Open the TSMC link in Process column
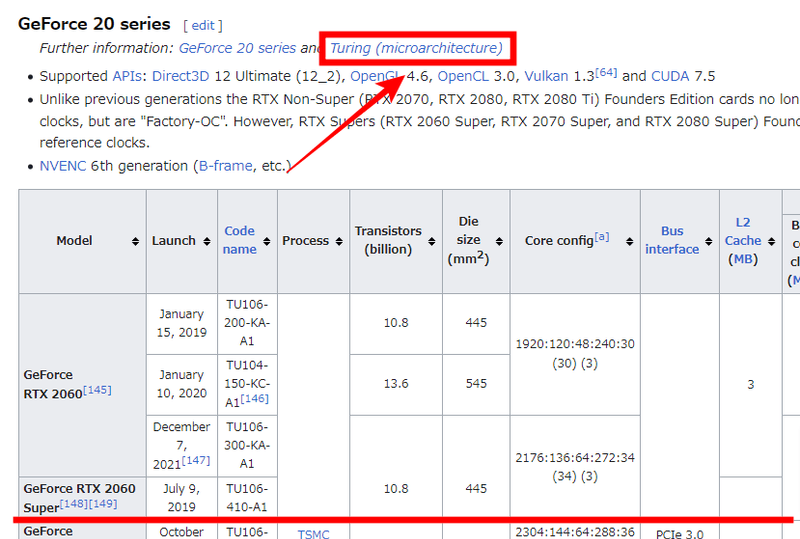 [x=313, y=534]
